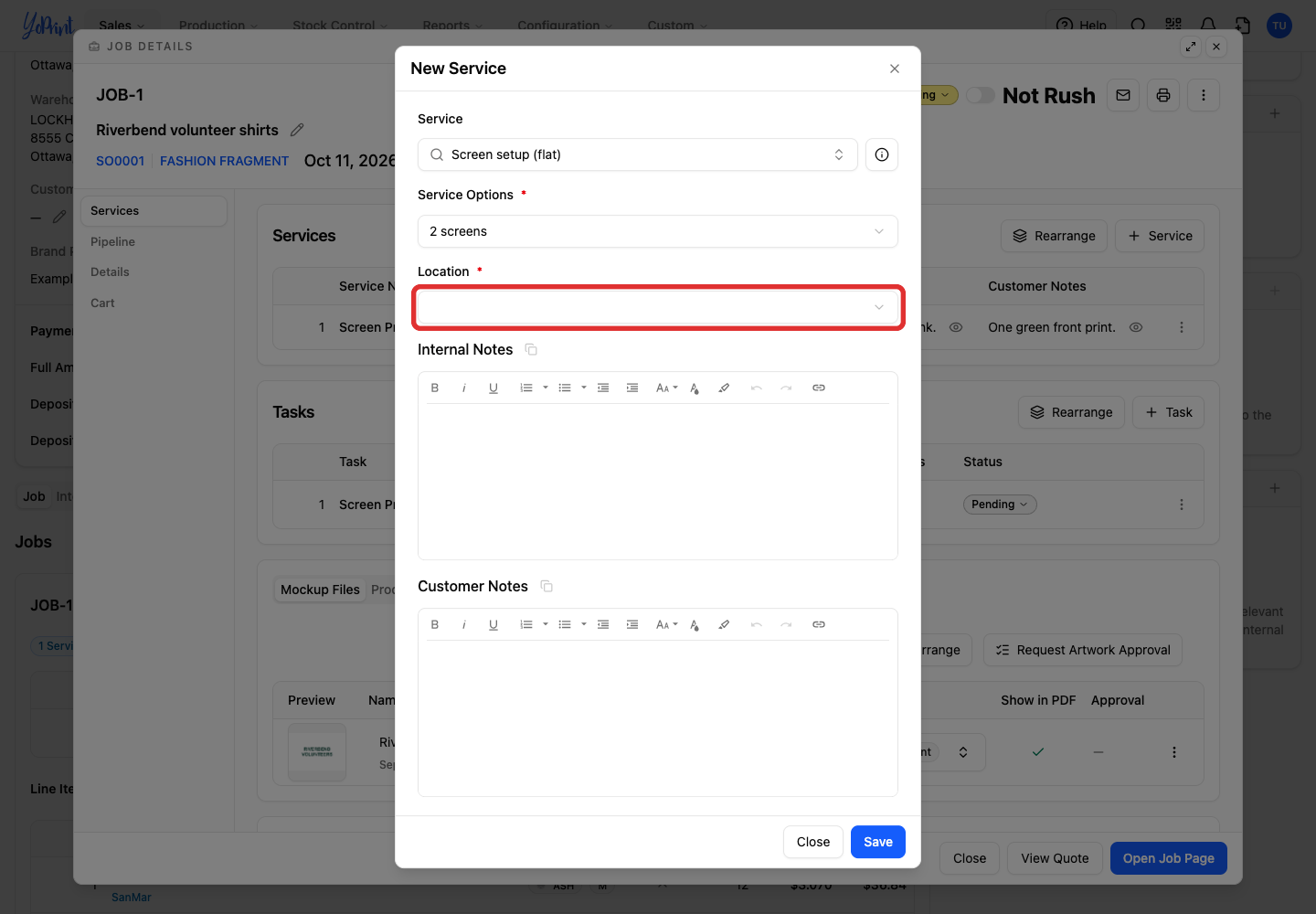The image size is (1316, 914).
Task: Click the email icon next to Not Rush
Action: [x=1123, y=95]
